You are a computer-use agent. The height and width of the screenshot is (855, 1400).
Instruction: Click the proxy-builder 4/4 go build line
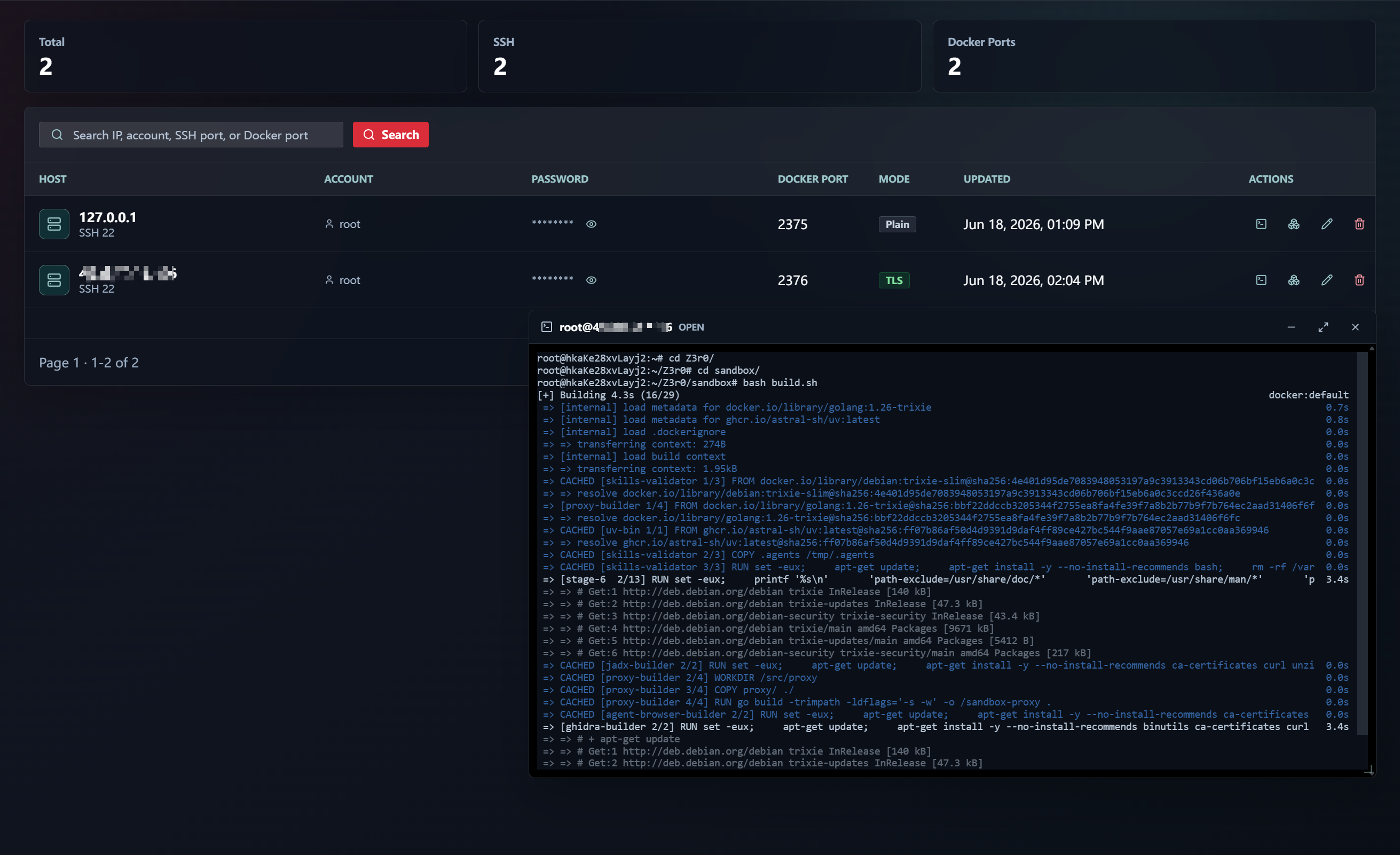(x=946, y=702)
